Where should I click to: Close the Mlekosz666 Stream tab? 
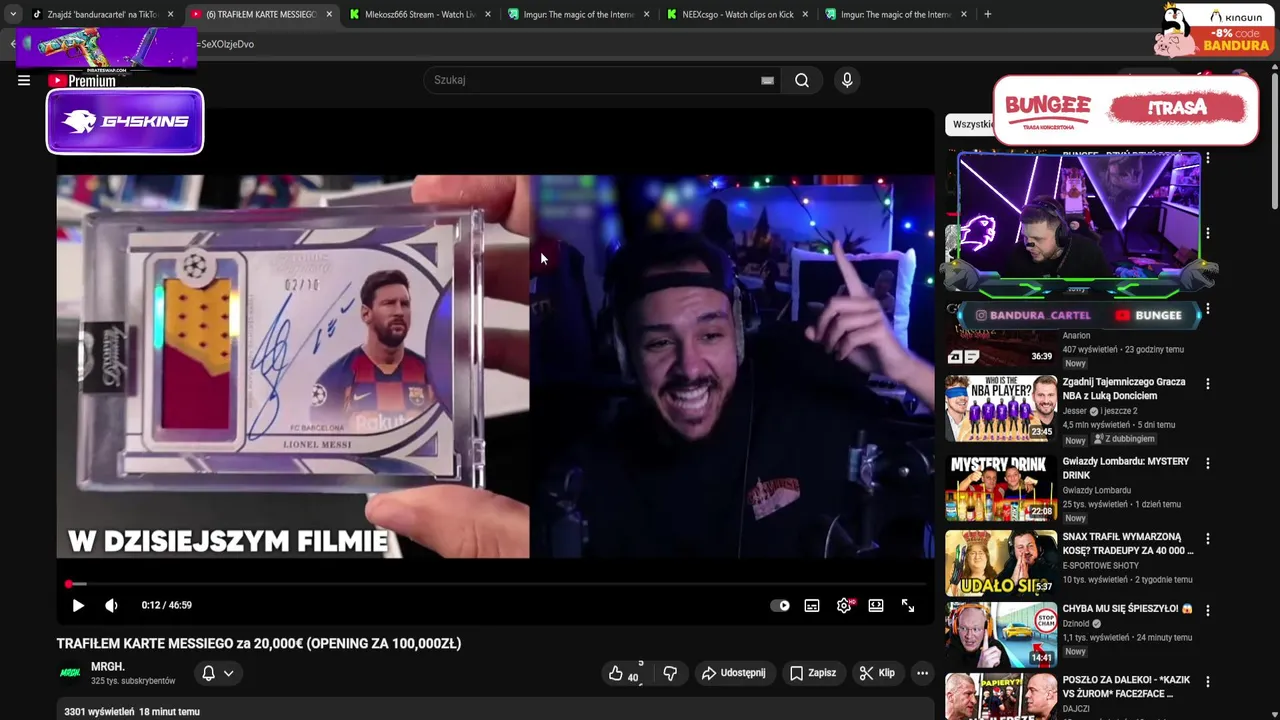(487, 15)
